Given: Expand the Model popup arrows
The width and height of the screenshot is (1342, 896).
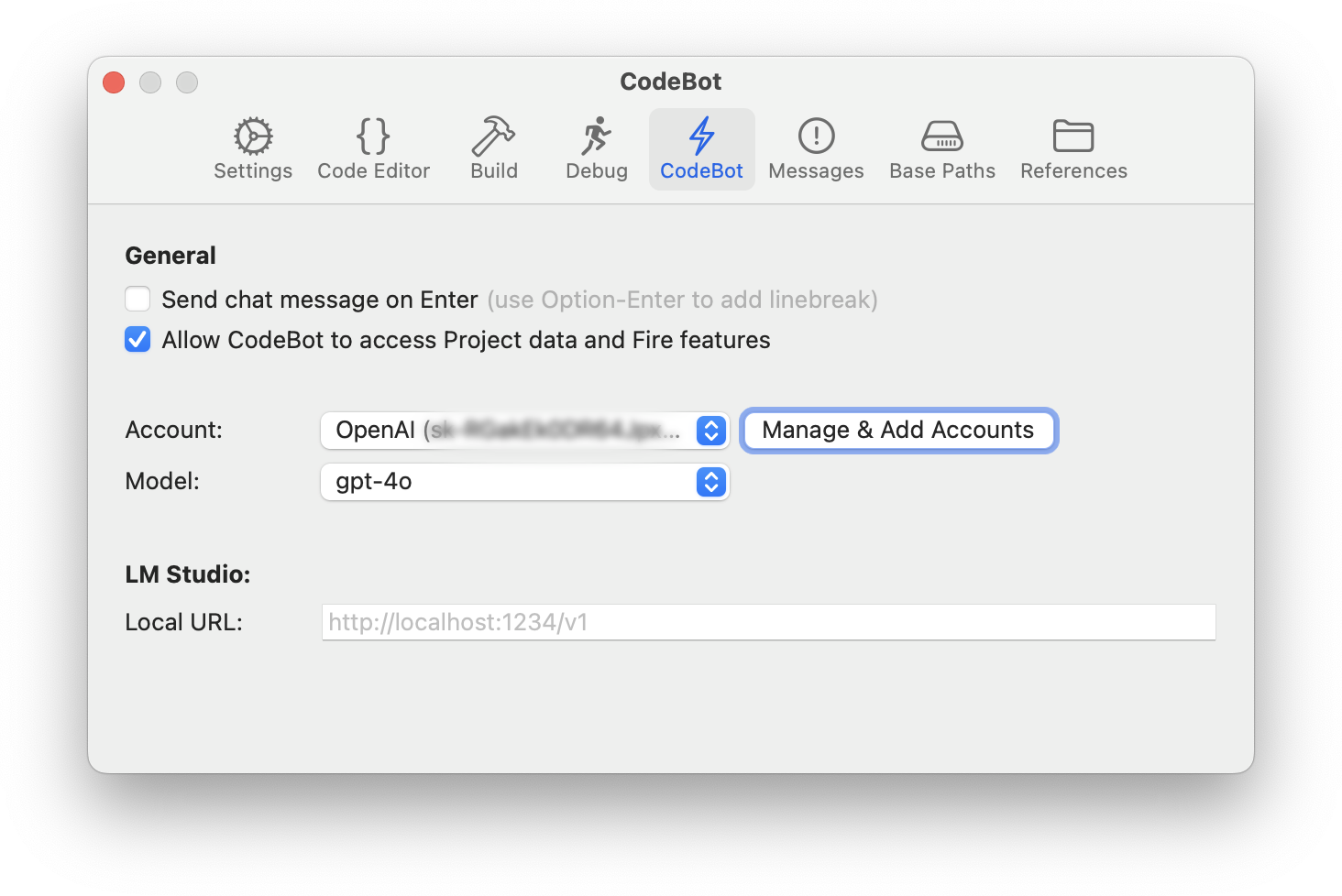Looking at the screenshot, I should [x=711, y=482].
